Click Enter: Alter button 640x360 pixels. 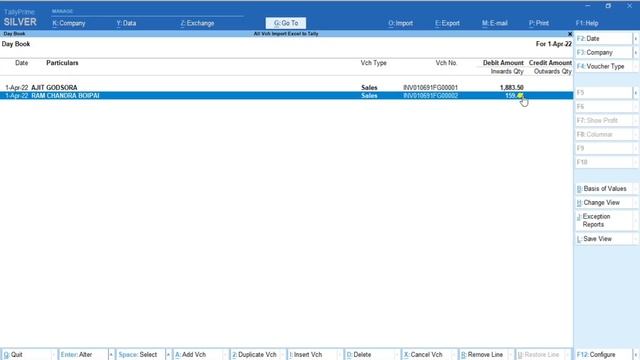coord(83,355)
